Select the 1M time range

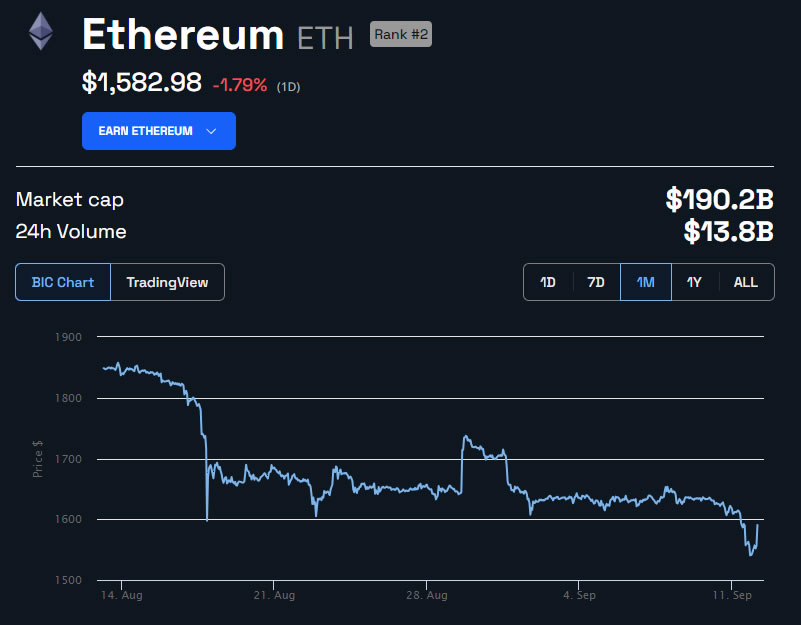tap(645, 282)
